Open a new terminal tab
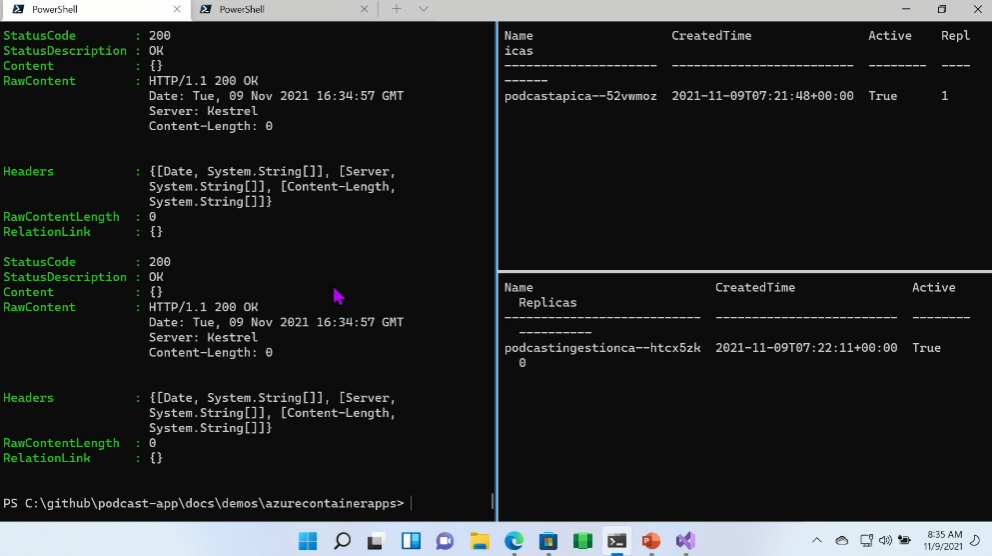This screenshot has width=992, height=556. tap(396, 9)
